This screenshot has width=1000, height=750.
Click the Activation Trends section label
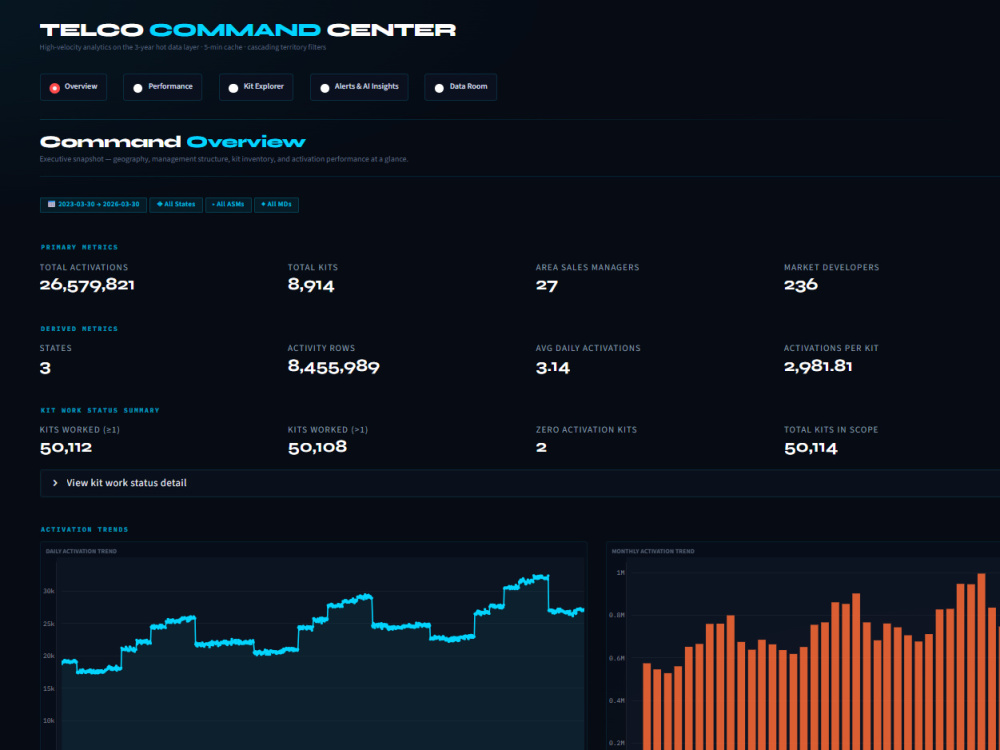coord(85,530)
